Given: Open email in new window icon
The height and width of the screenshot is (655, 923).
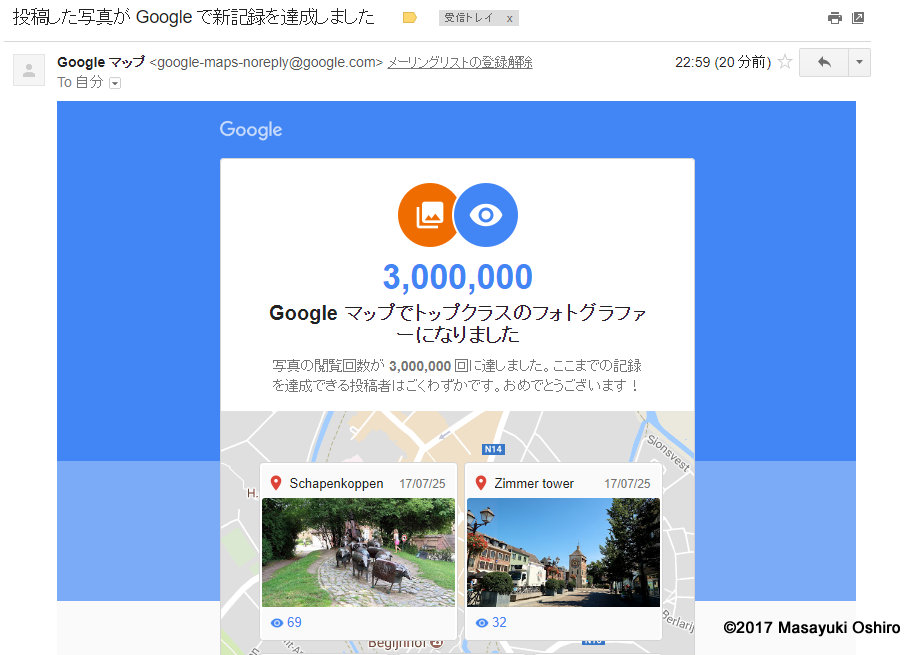Looking at the screenshot, I should pos(858,18).
